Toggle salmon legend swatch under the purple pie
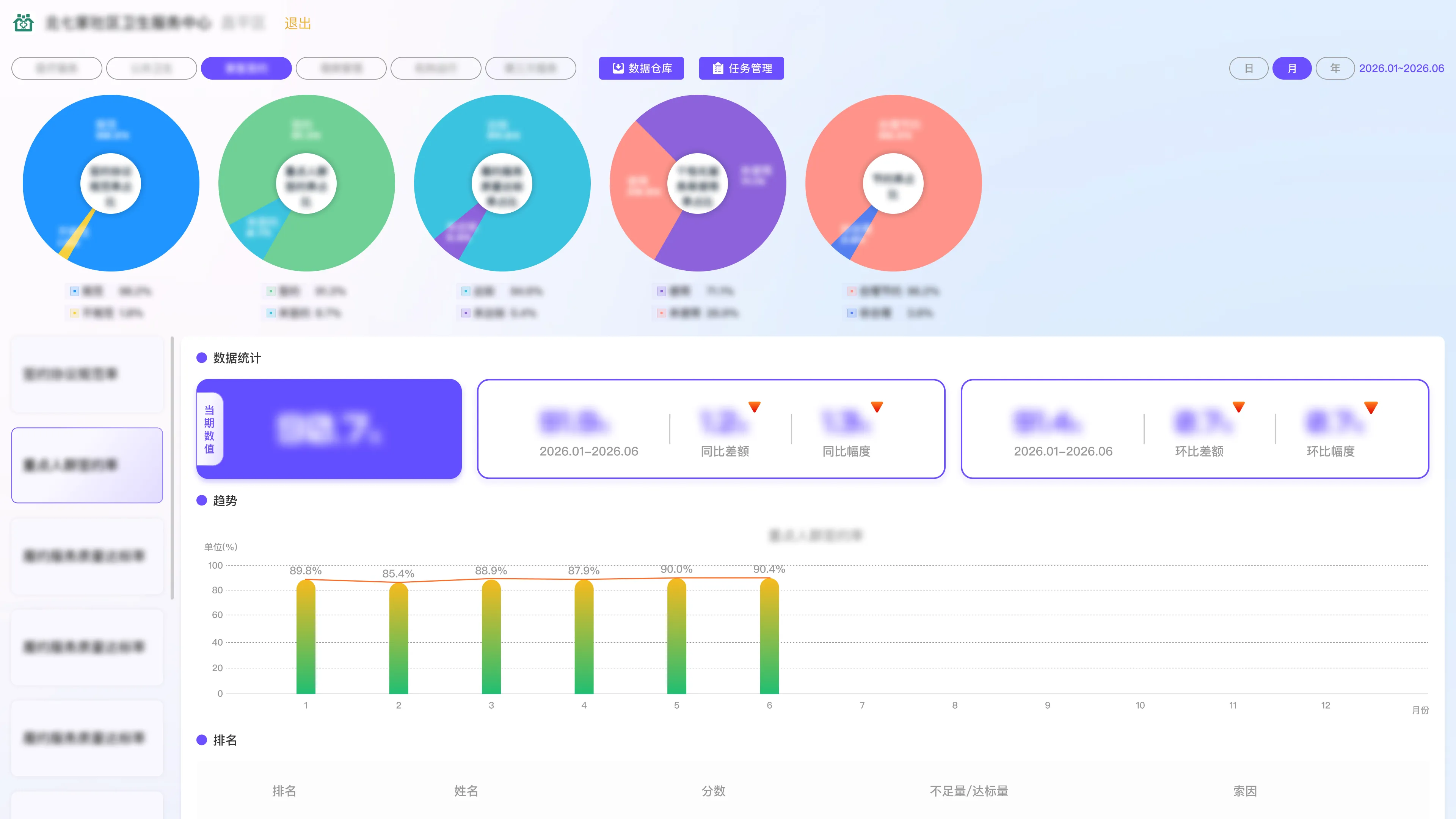 click(x=661, y=312)
